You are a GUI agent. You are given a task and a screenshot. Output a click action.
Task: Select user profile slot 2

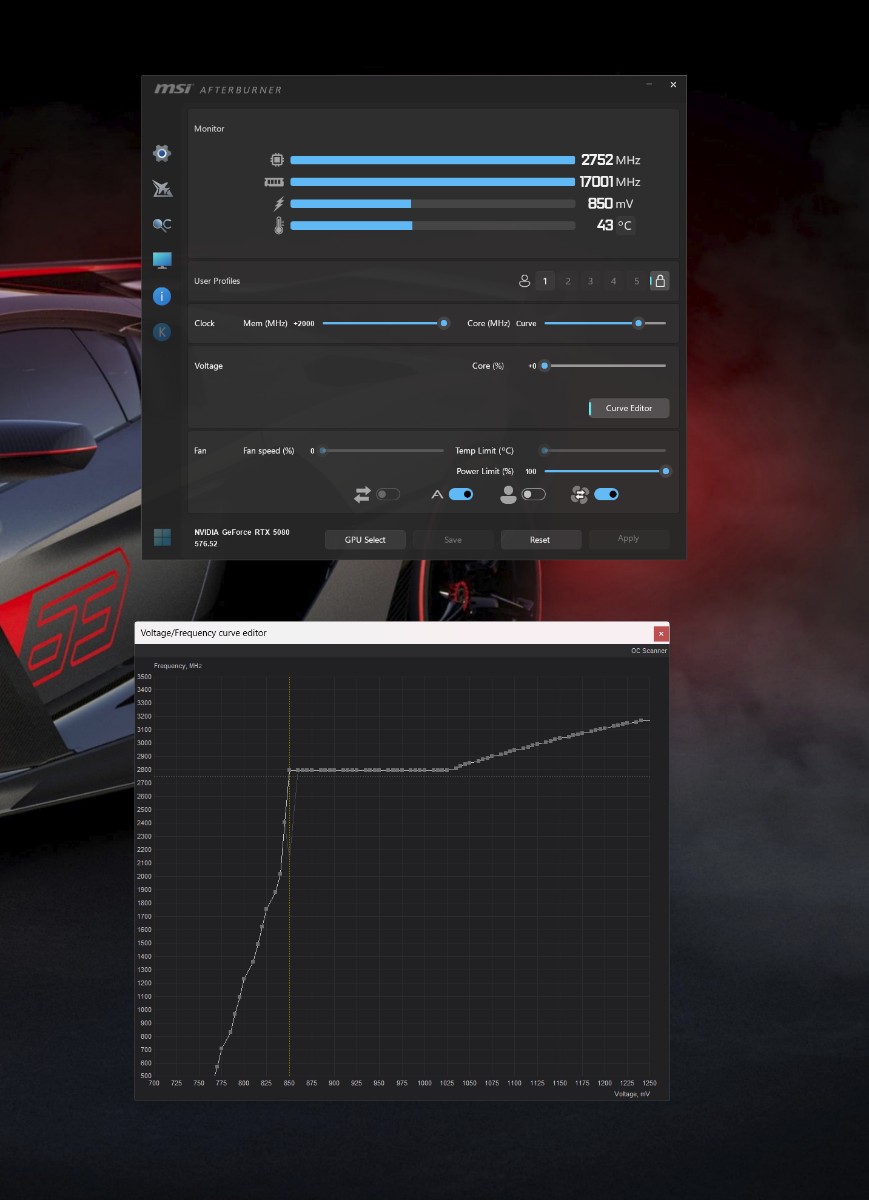tap(568, 281)
